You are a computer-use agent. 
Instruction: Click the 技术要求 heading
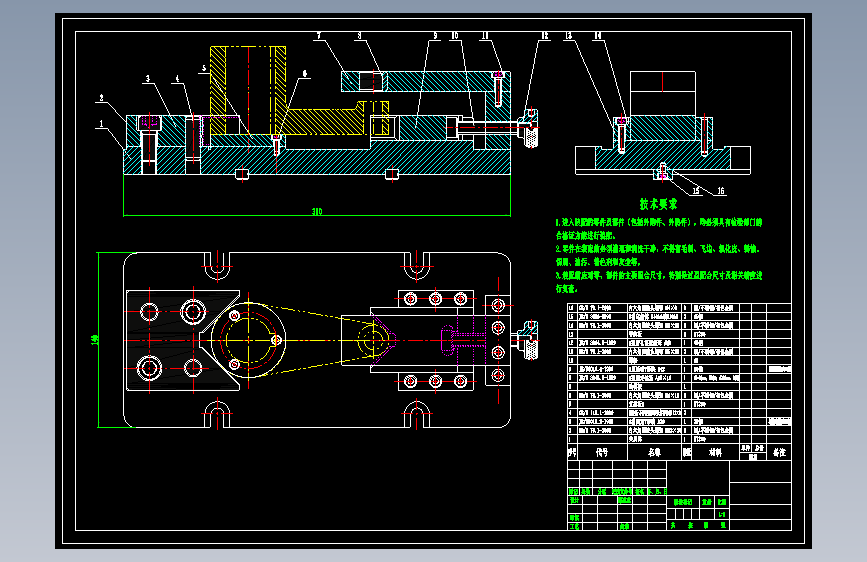[x=658, y=204]
